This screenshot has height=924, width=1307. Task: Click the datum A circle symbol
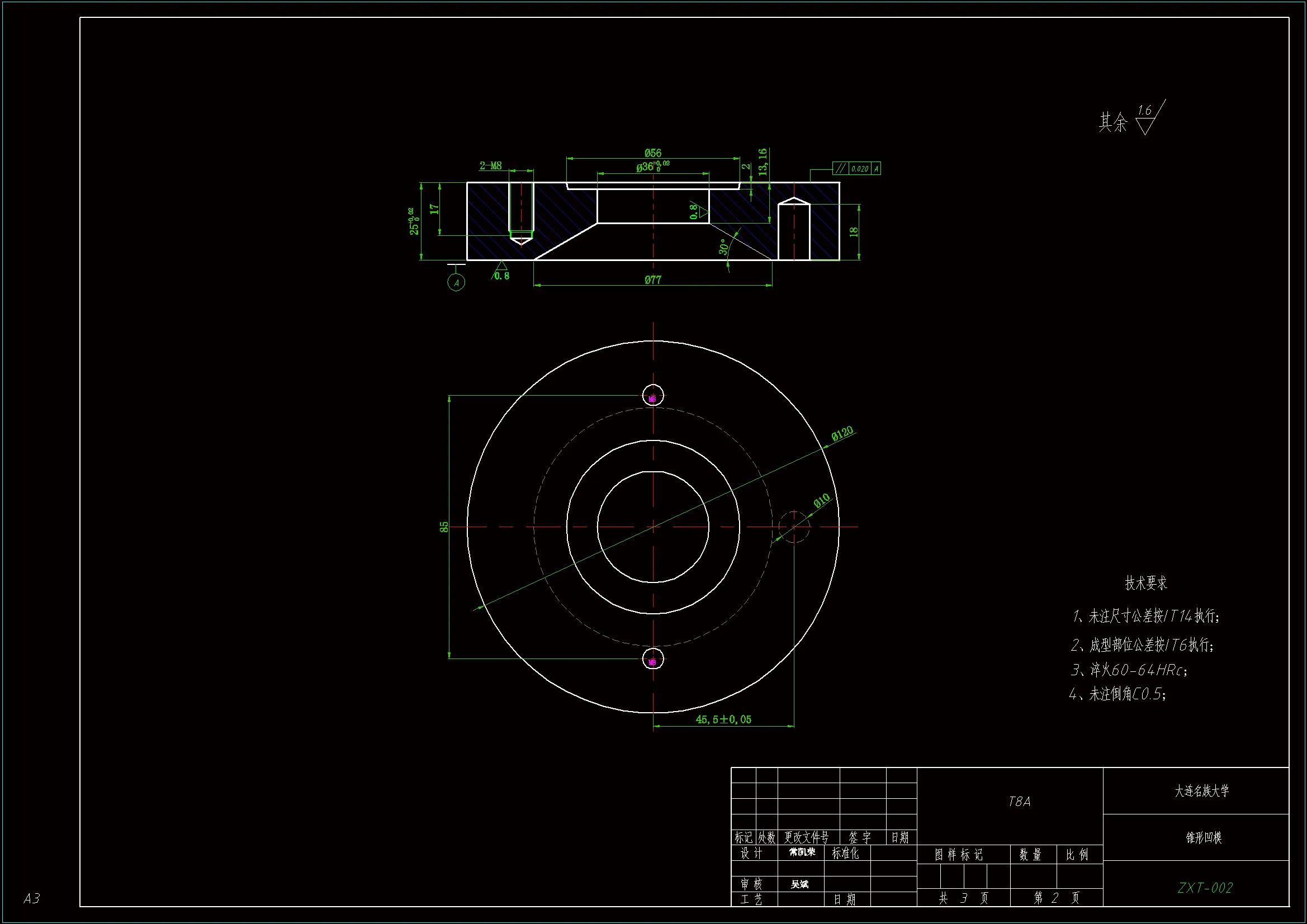tap(456, 282)
